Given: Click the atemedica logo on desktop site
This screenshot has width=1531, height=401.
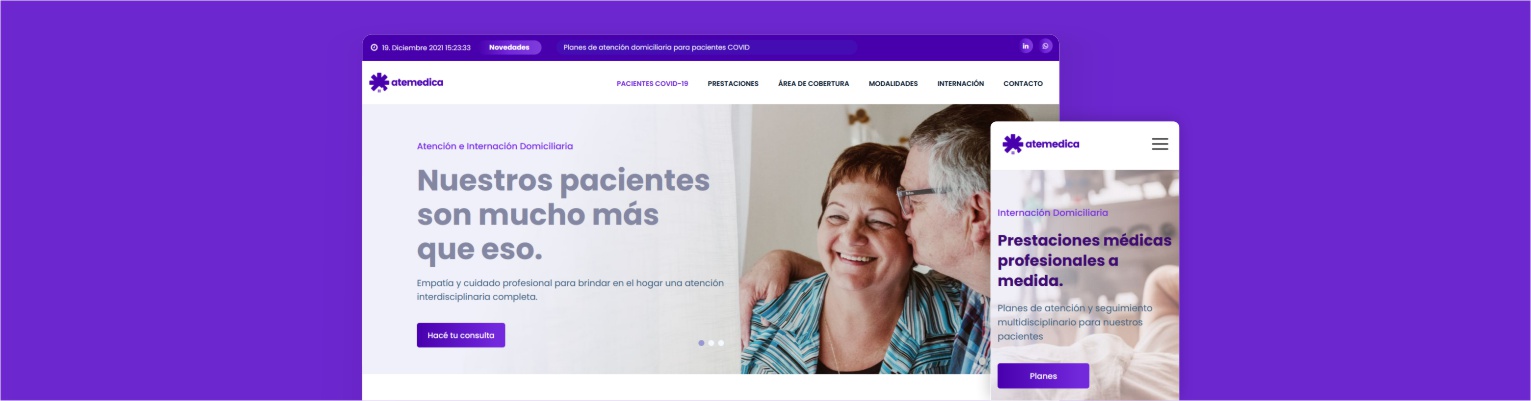Looking at the screenshot, I should [406, 83].
